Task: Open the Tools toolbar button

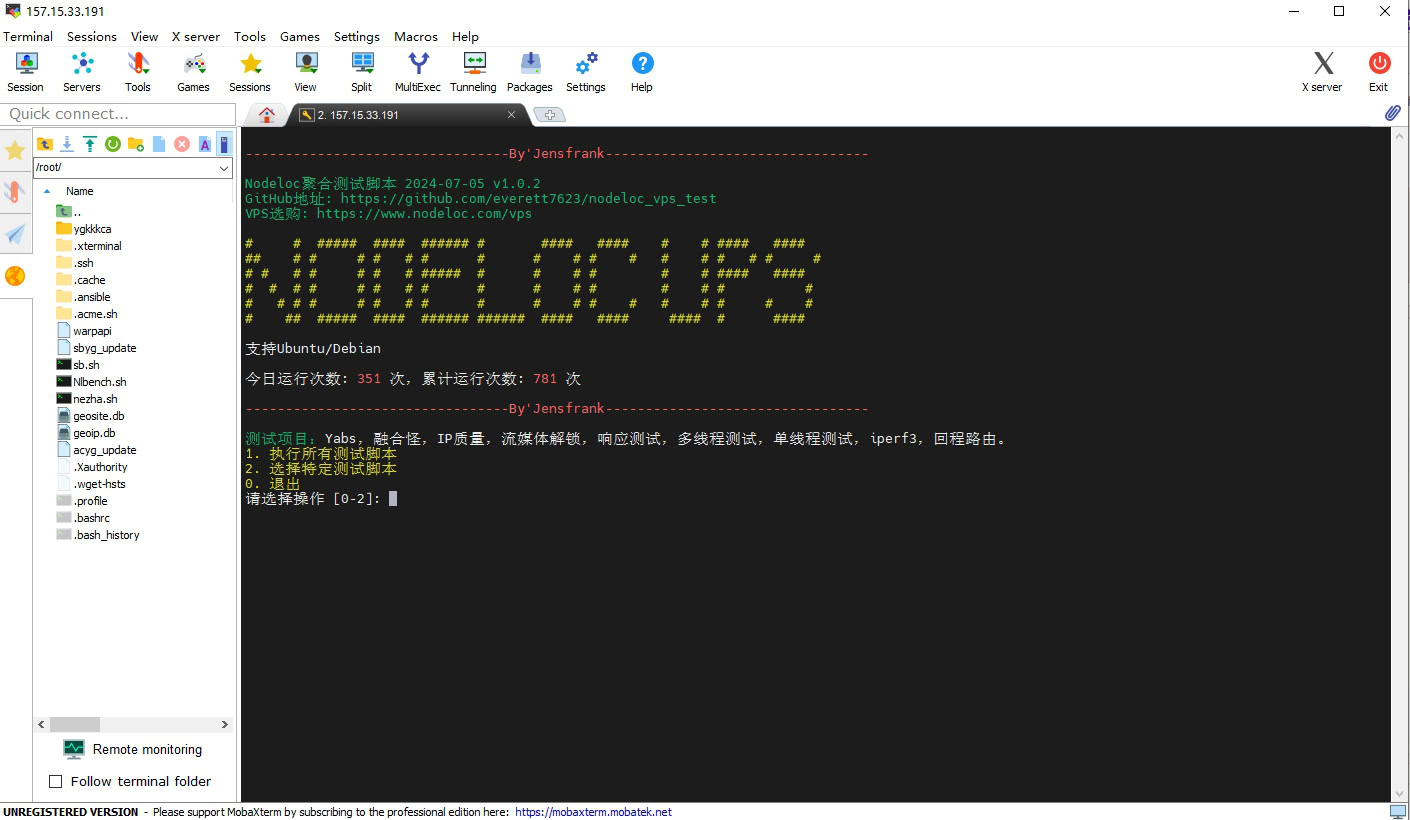Action: [x=138, y=73]
